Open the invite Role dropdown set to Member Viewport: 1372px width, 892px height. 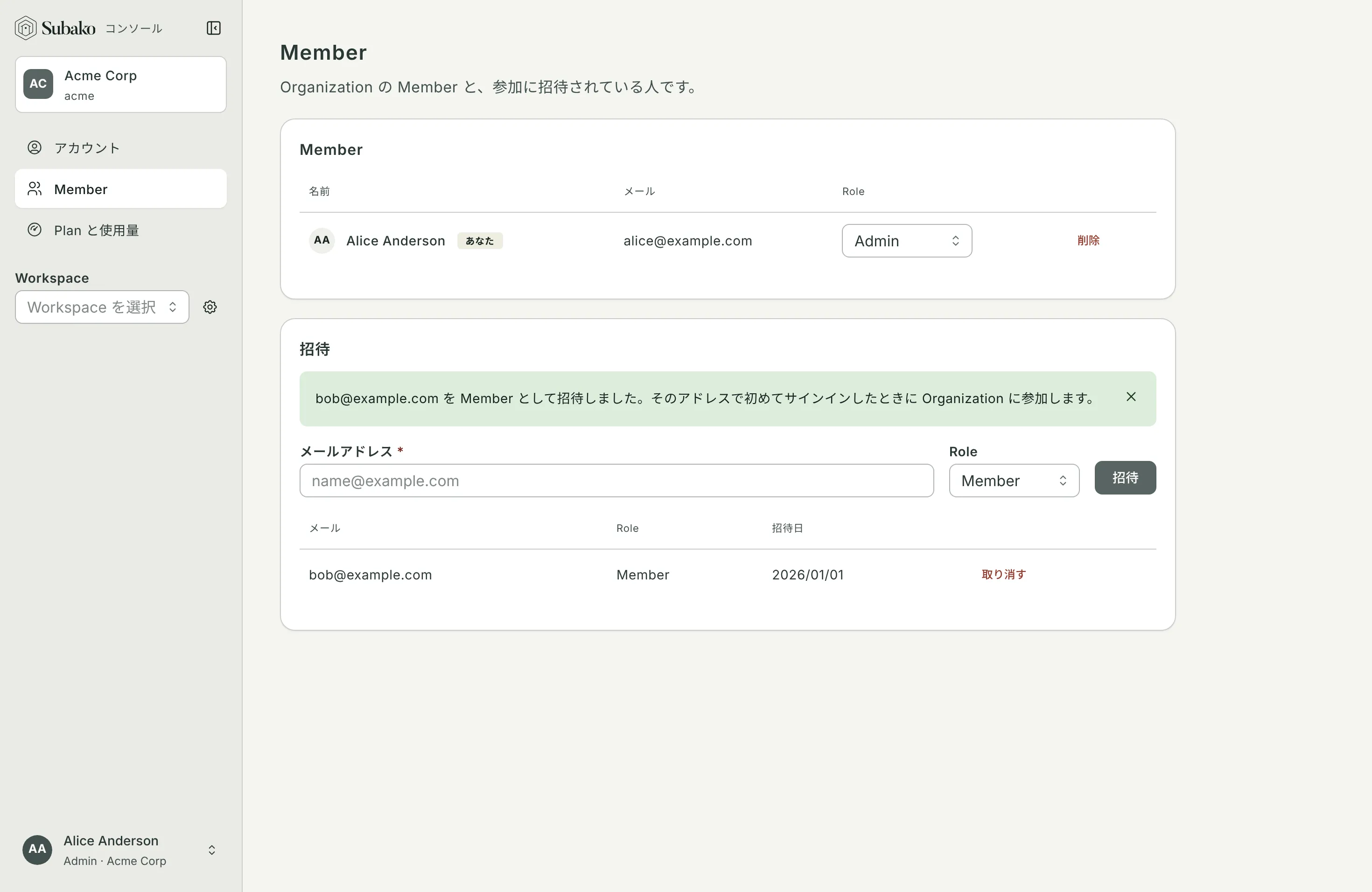[1014, 481]
